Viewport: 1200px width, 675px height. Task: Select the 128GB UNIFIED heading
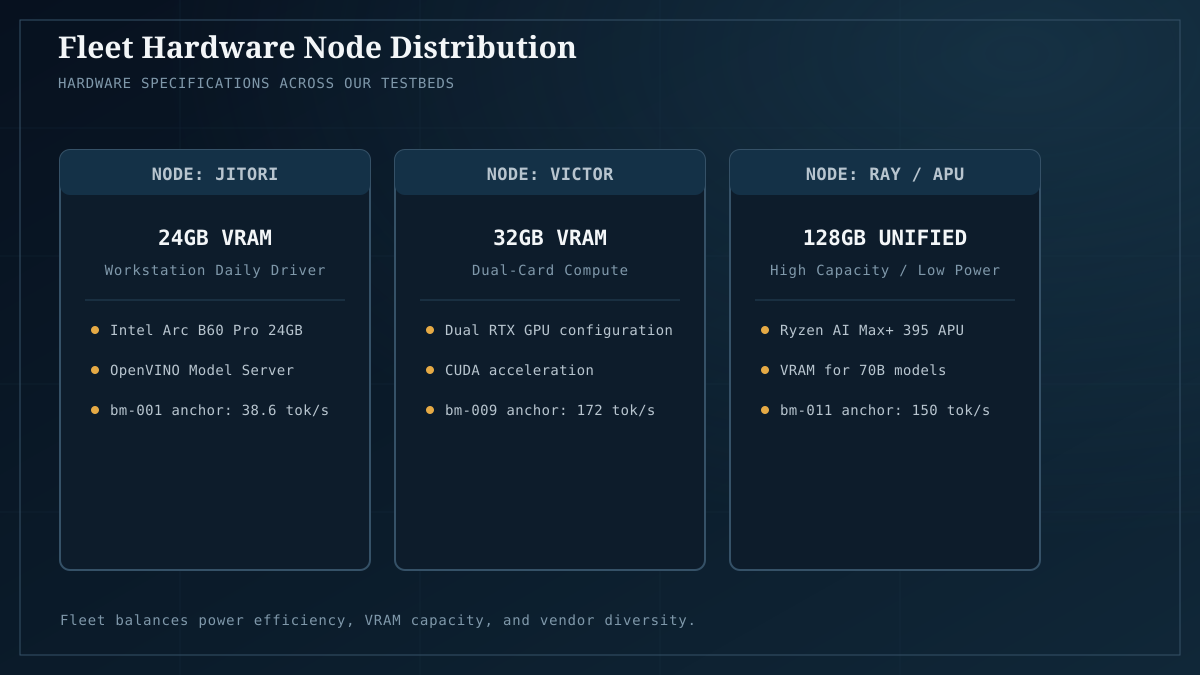(x=885, y=238)
